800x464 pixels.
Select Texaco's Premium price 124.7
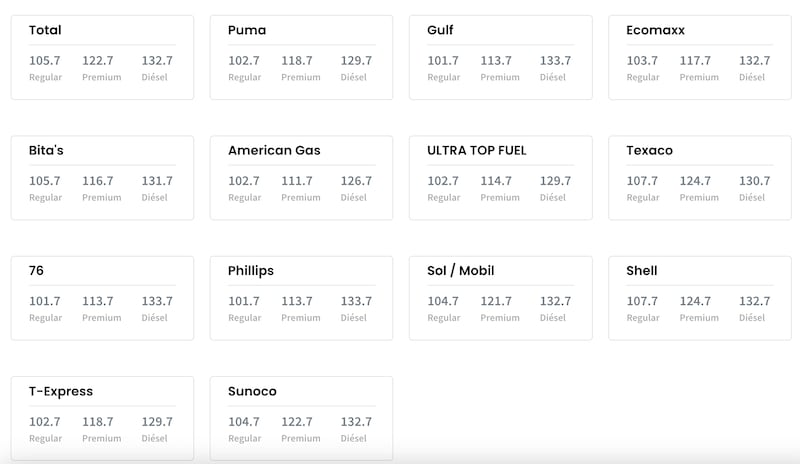coord(698,181)
